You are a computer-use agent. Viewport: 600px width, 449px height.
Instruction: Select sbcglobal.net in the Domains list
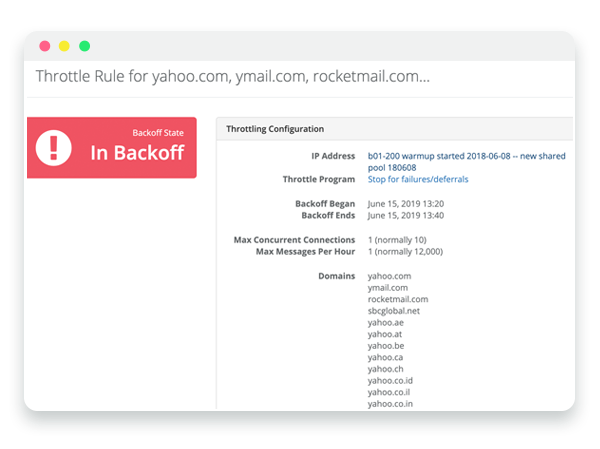click(393, 311)
